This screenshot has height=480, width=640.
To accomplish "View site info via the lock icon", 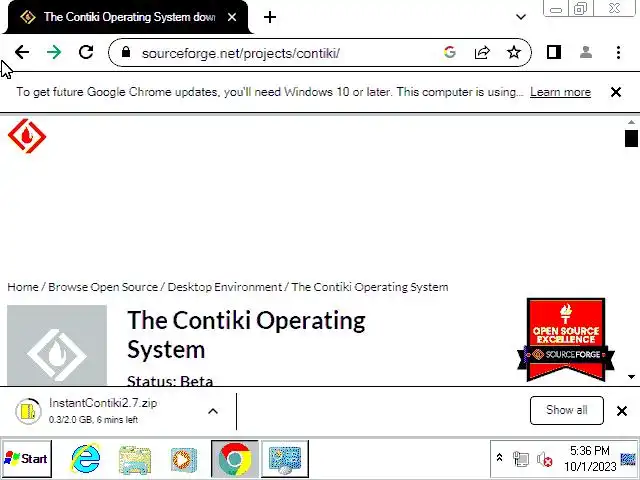I will click(x=126, y=52).
